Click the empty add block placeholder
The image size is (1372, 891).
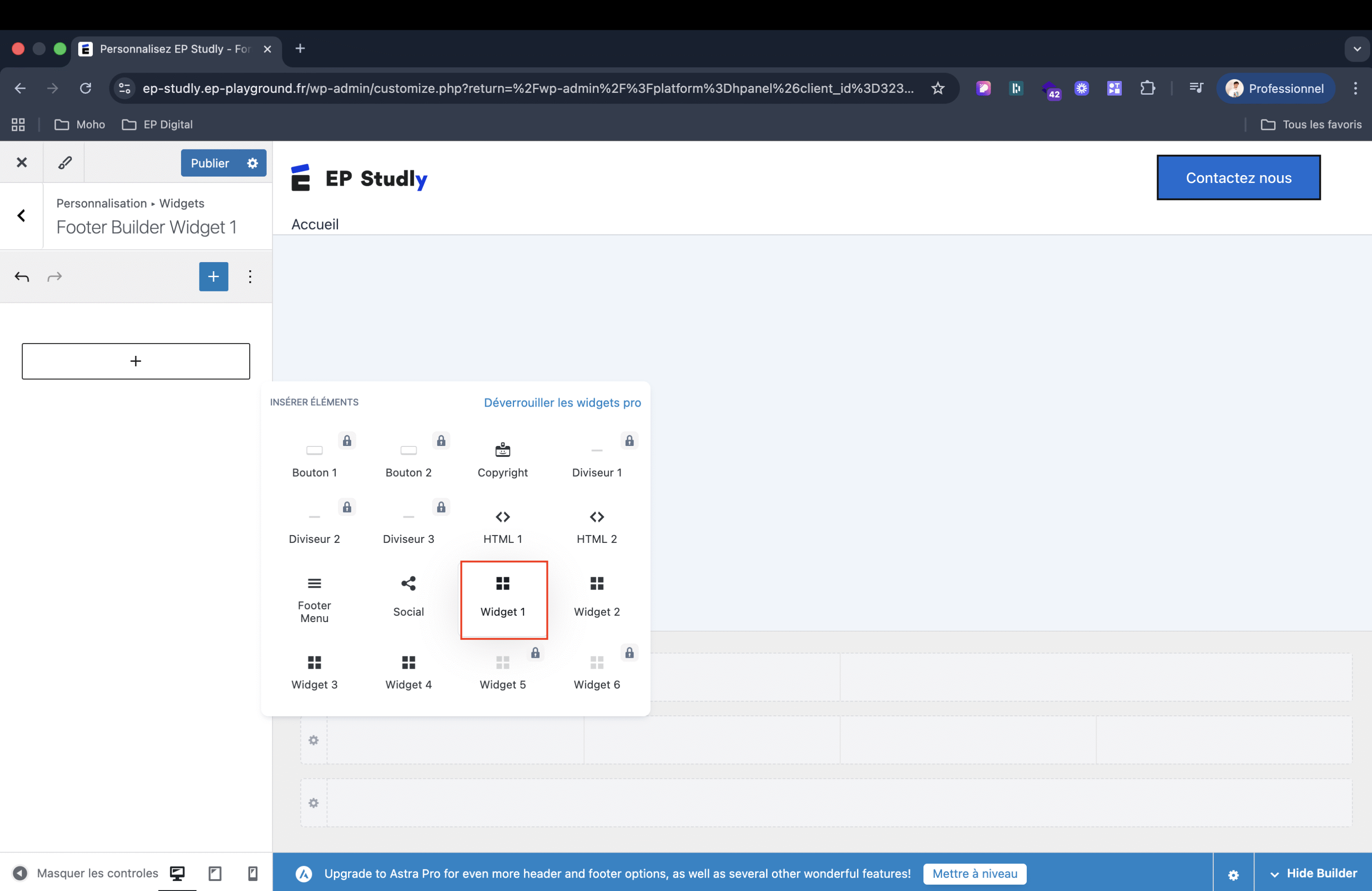(x=135, y=361)
